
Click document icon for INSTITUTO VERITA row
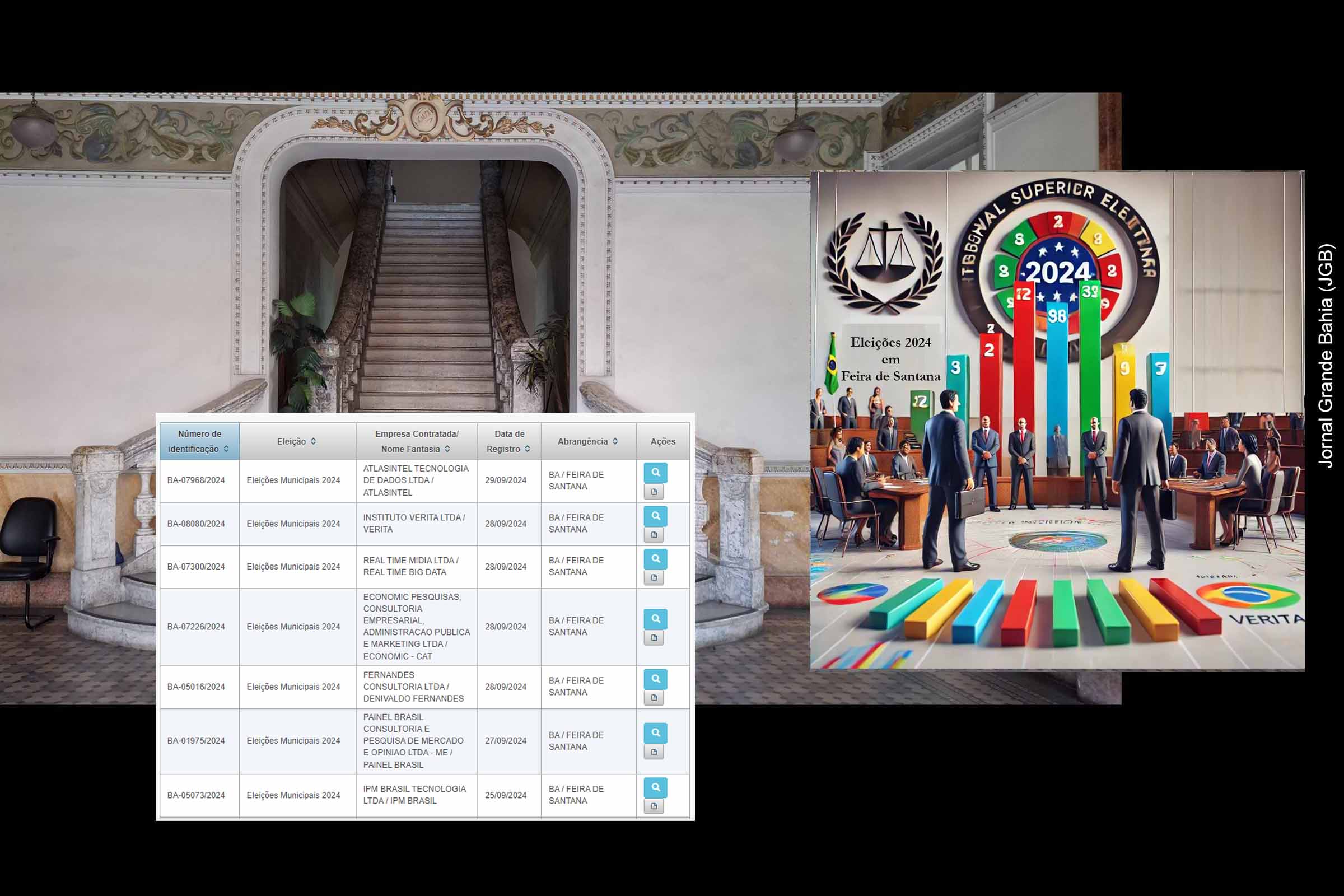tap(654, 535)
